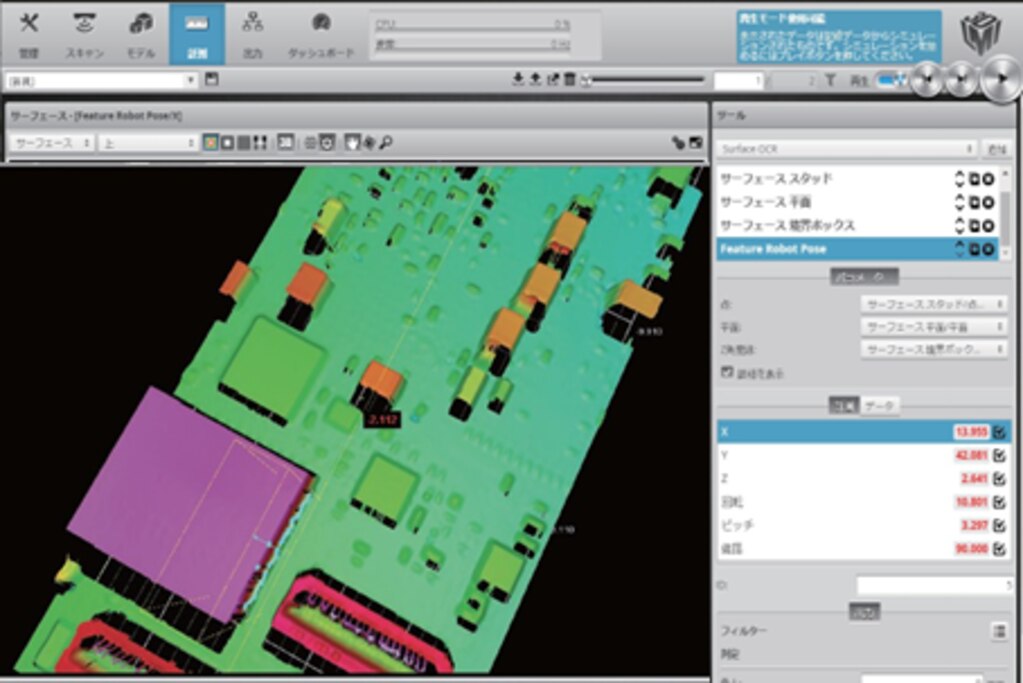This screenshot has height=683, width=1023.
Task: Select サーフェース スタッド in tools list
Action: 776,179
